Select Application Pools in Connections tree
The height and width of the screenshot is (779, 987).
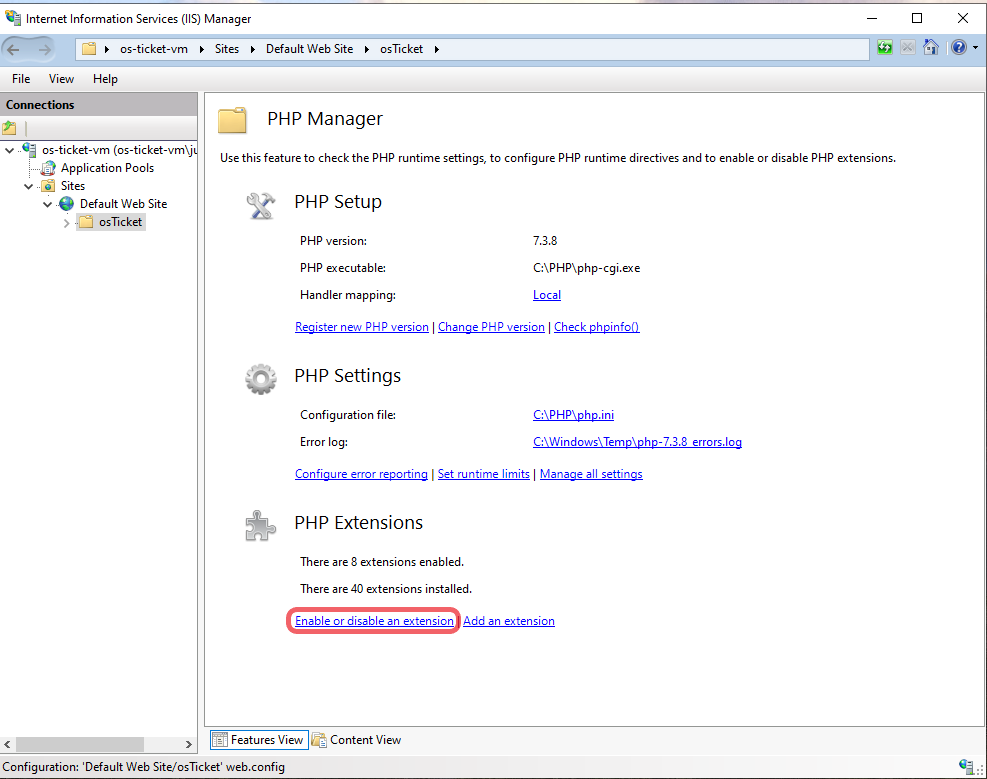click(107, 168)
